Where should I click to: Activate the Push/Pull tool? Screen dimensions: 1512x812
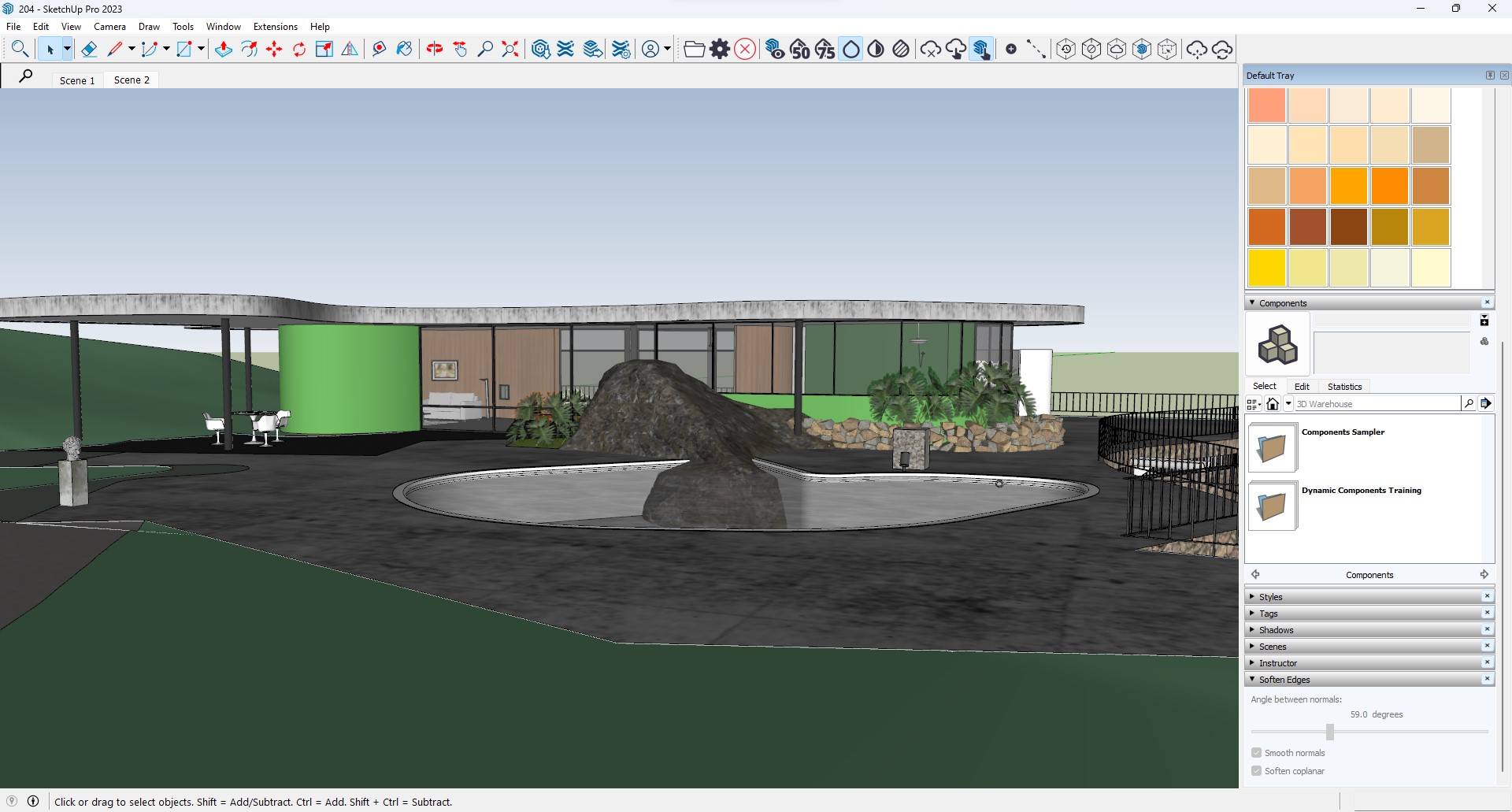[223, 48]
